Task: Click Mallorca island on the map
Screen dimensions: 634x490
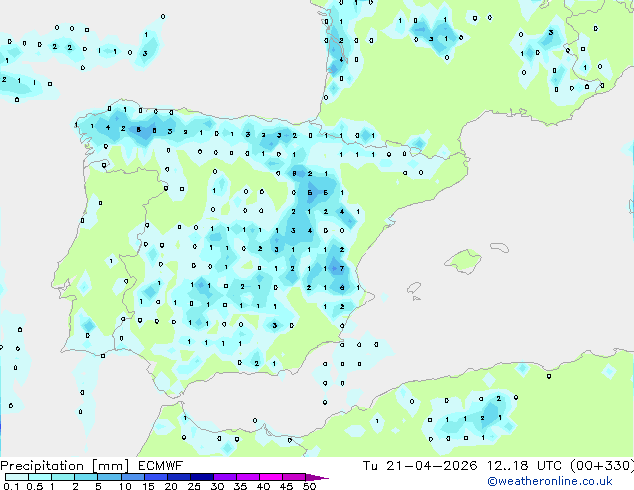Action: click(464, 261)
